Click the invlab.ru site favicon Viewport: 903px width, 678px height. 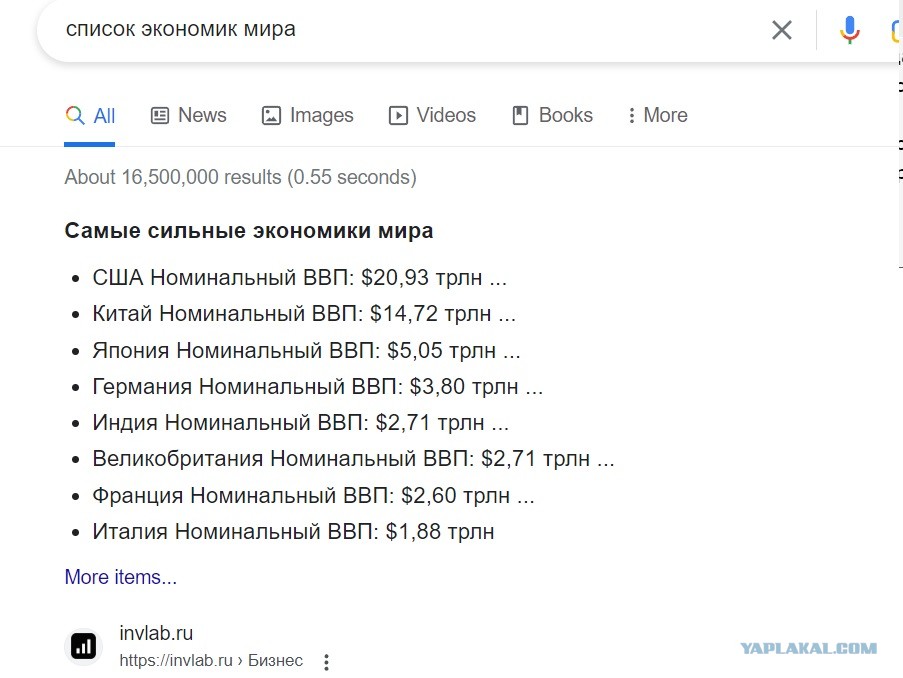click(84, 647)
